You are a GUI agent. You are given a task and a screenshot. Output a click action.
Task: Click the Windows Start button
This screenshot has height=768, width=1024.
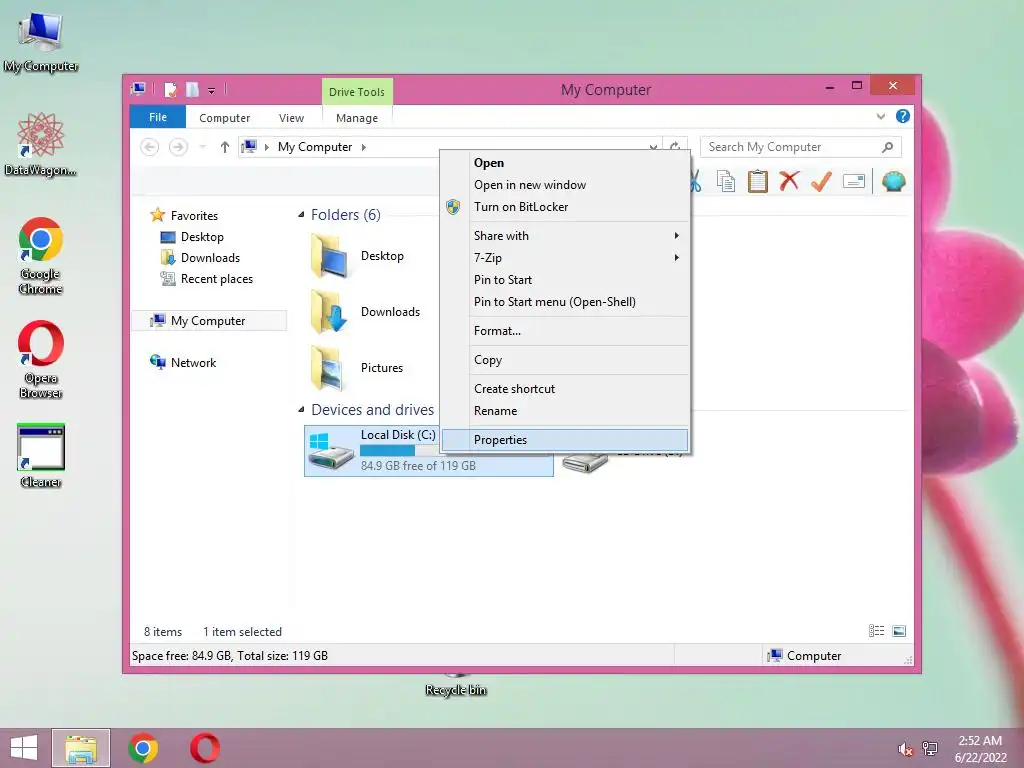click(24, 748)
